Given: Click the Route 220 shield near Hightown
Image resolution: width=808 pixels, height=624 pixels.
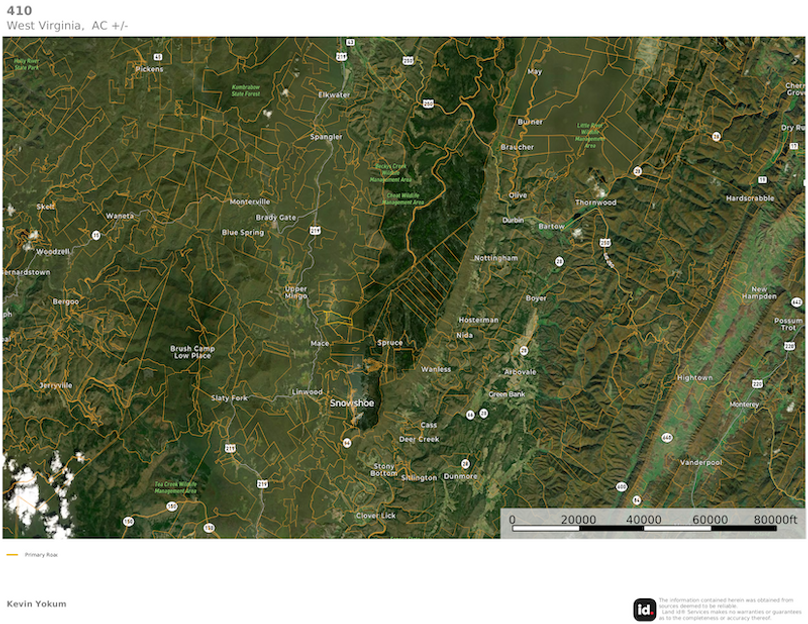Looking at the screenshot, I should 757,384.
